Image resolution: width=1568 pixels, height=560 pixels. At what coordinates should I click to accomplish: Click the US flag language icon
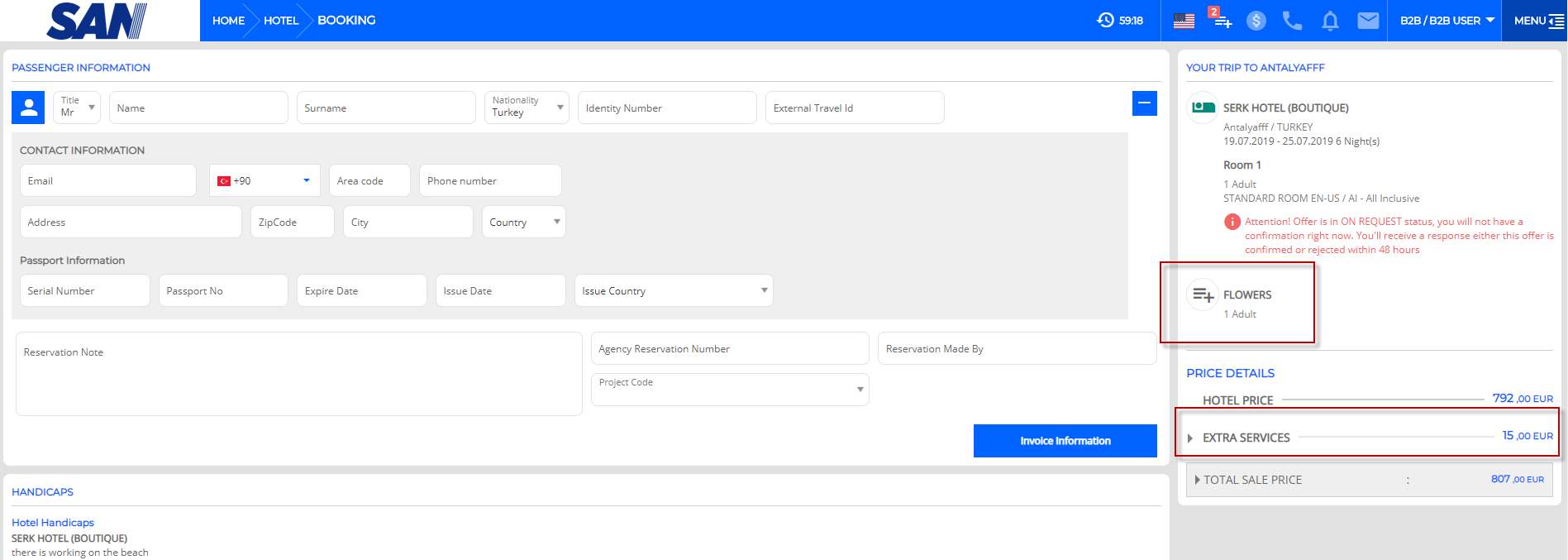pos(1184,21)
